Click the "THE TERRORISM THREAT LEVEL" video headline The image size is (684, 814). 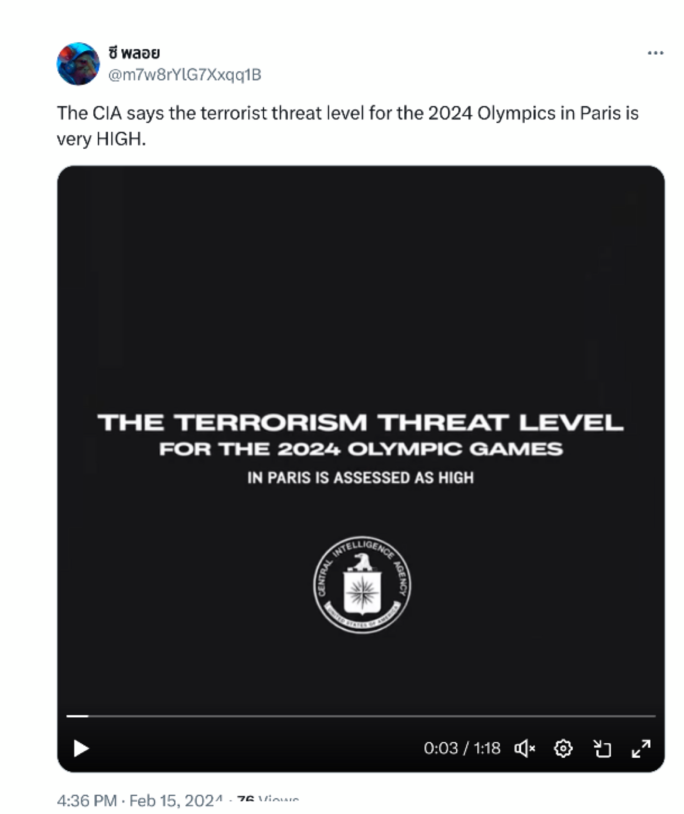click(x=360, y=422)
